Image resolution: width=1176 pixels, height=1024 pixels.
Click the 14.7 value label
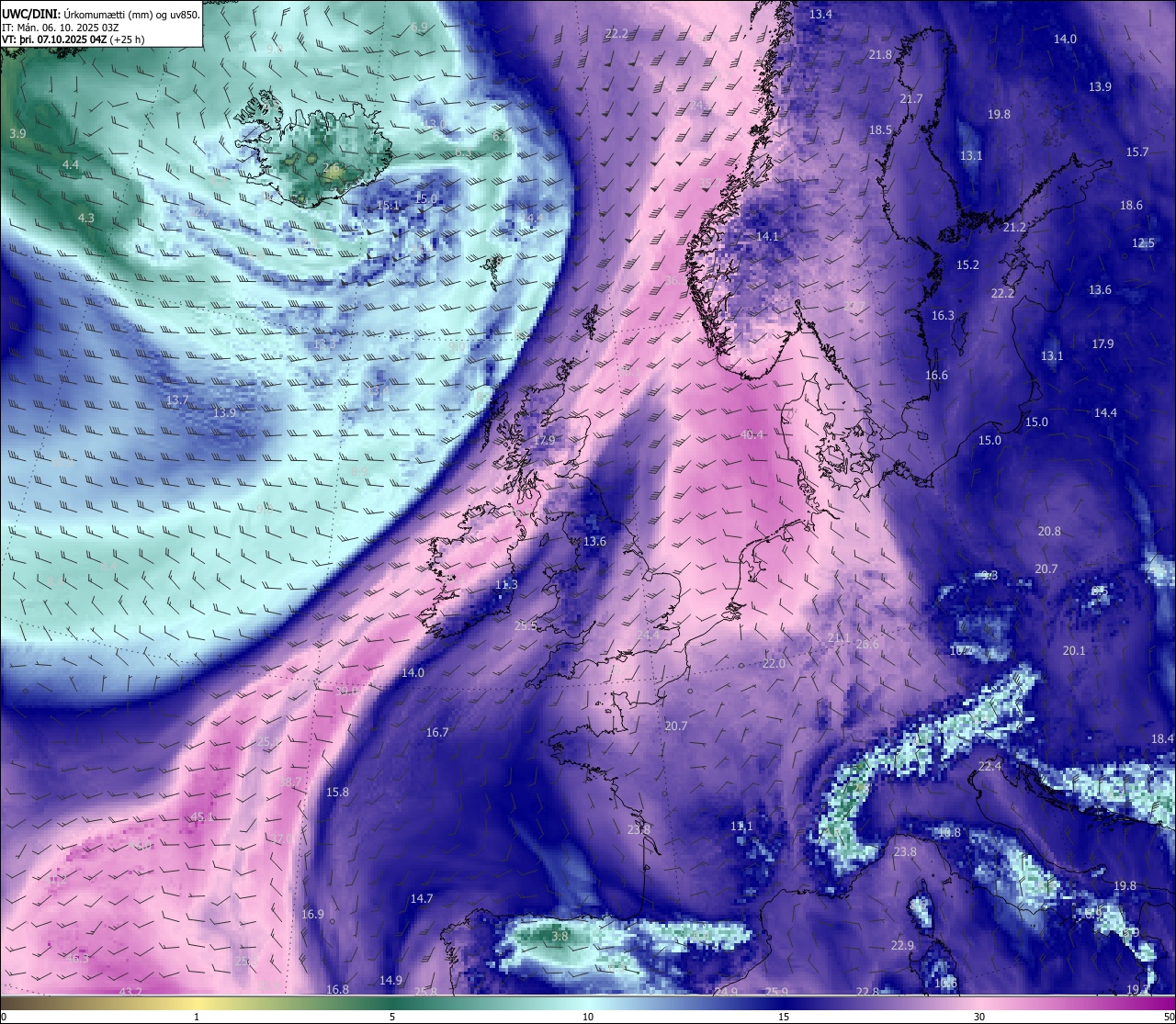(x=421, y=898)
